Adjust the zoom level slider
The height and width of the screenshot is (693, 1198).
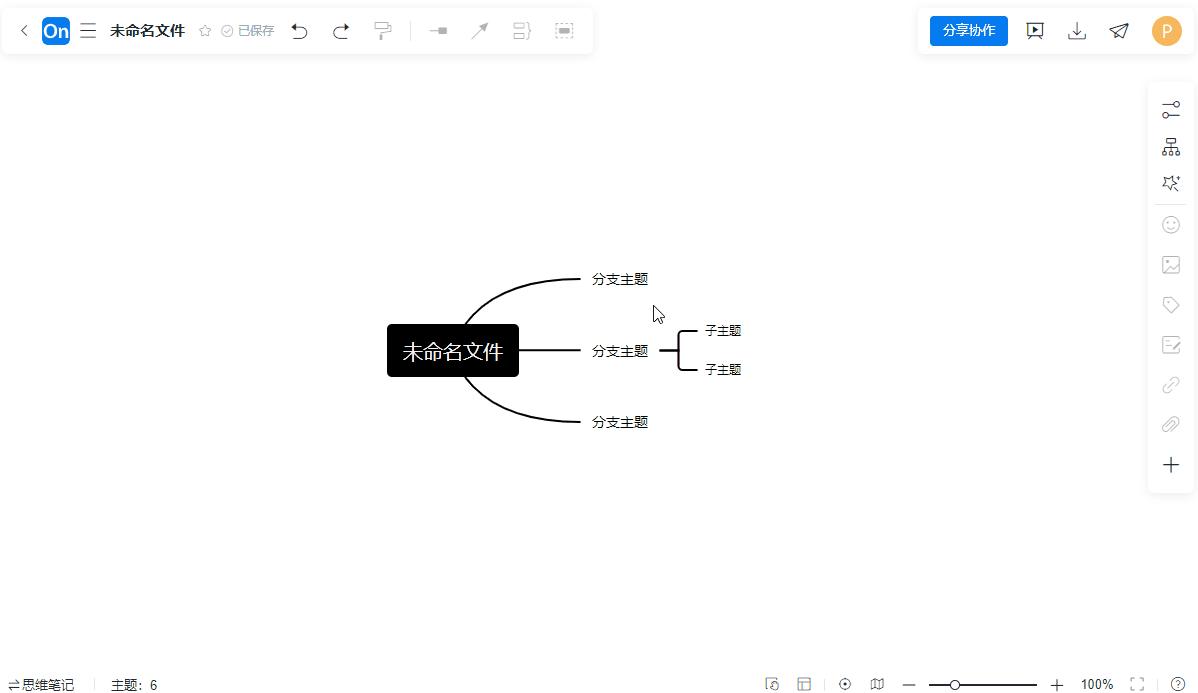click(x=955, y=684)
